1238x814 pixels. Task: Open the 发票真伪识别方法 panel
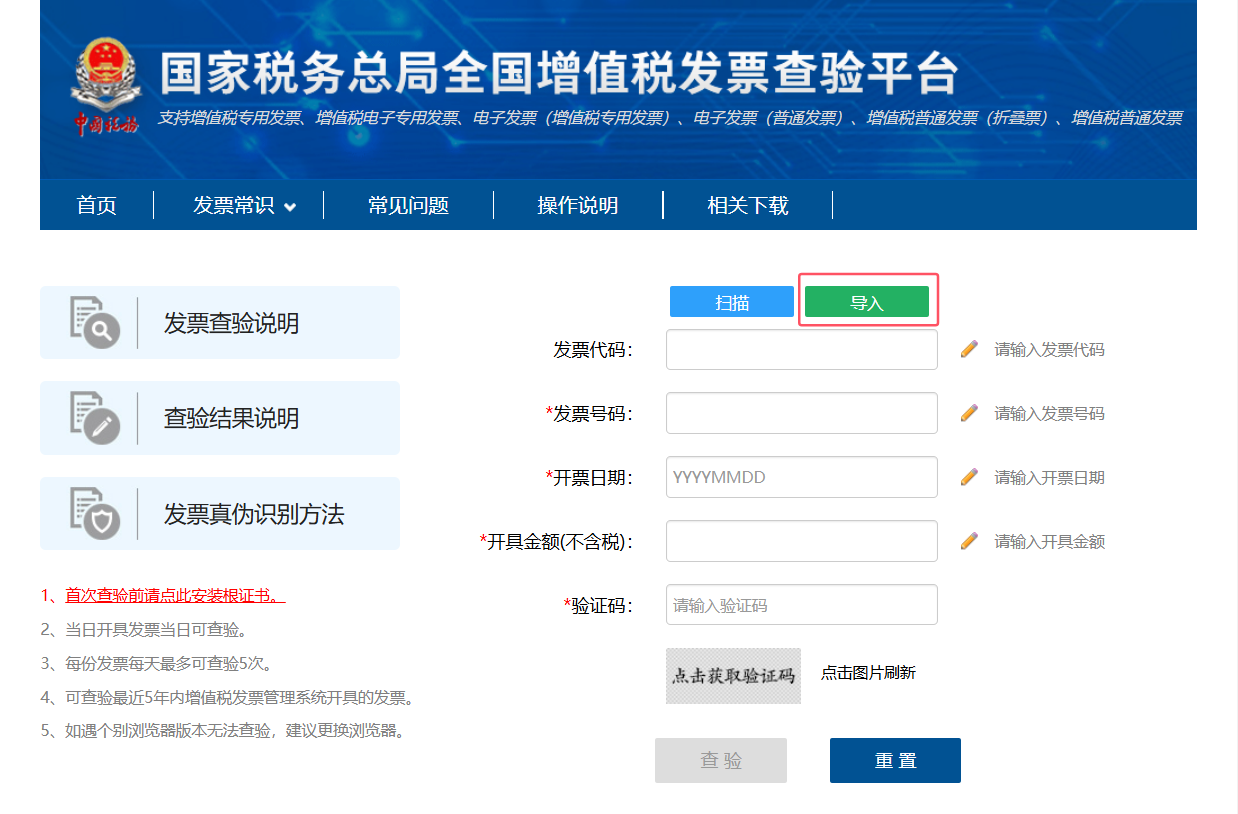(x=220, y=513)
